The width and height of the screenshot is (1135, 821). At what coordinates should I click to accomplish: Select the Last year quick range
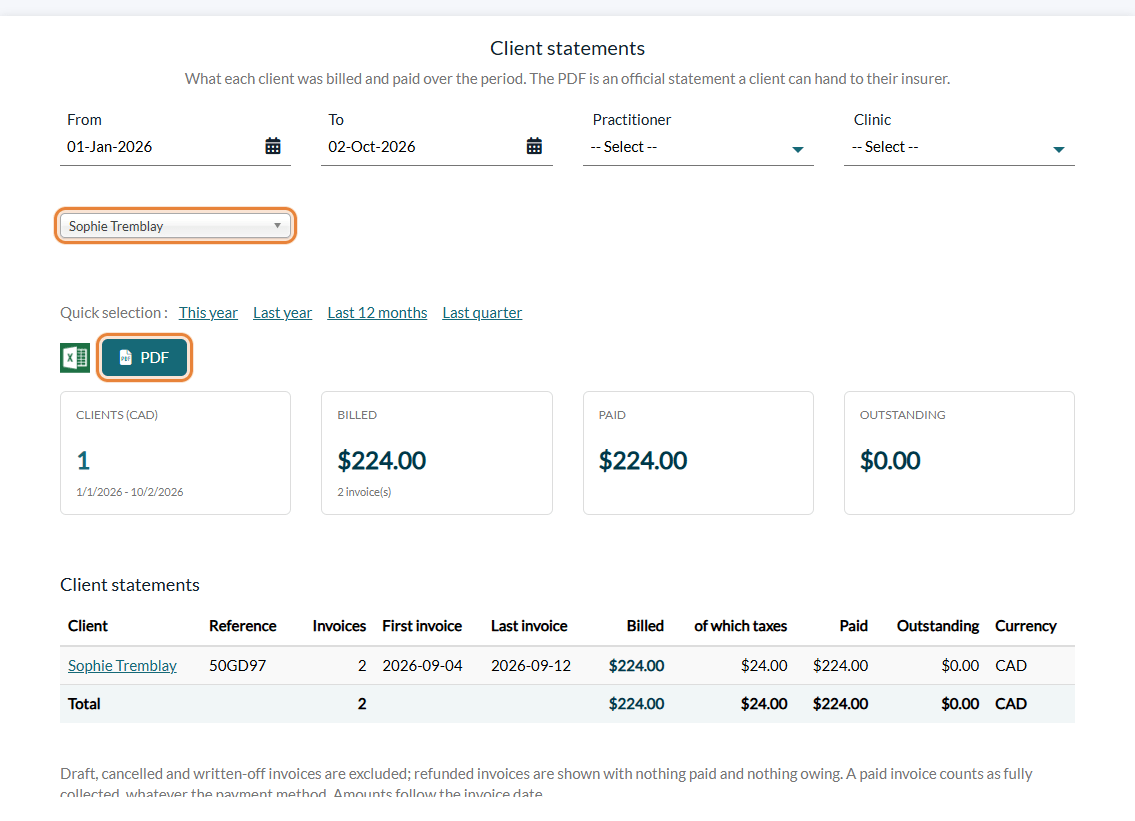pyautogui.click(x=282, y=313)
